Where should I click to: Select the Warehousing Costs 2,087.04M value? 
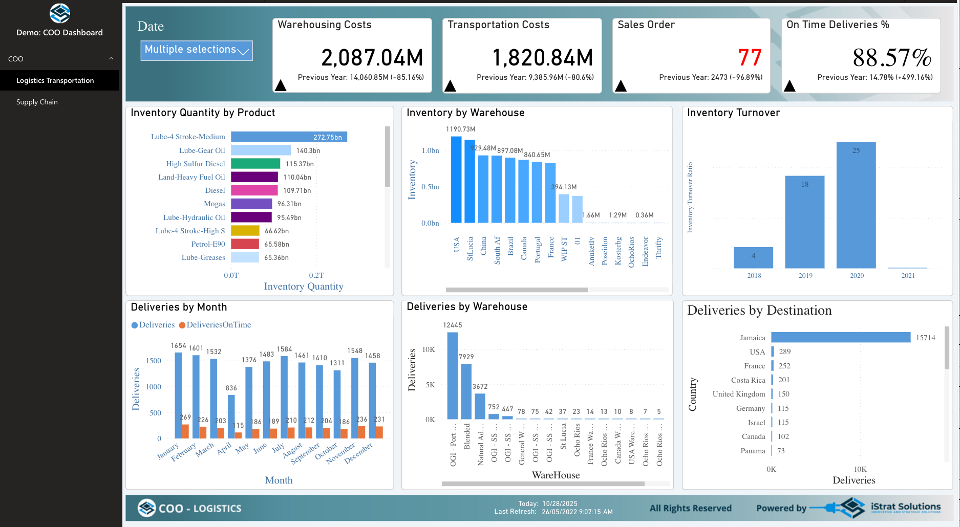coord(372,58)
